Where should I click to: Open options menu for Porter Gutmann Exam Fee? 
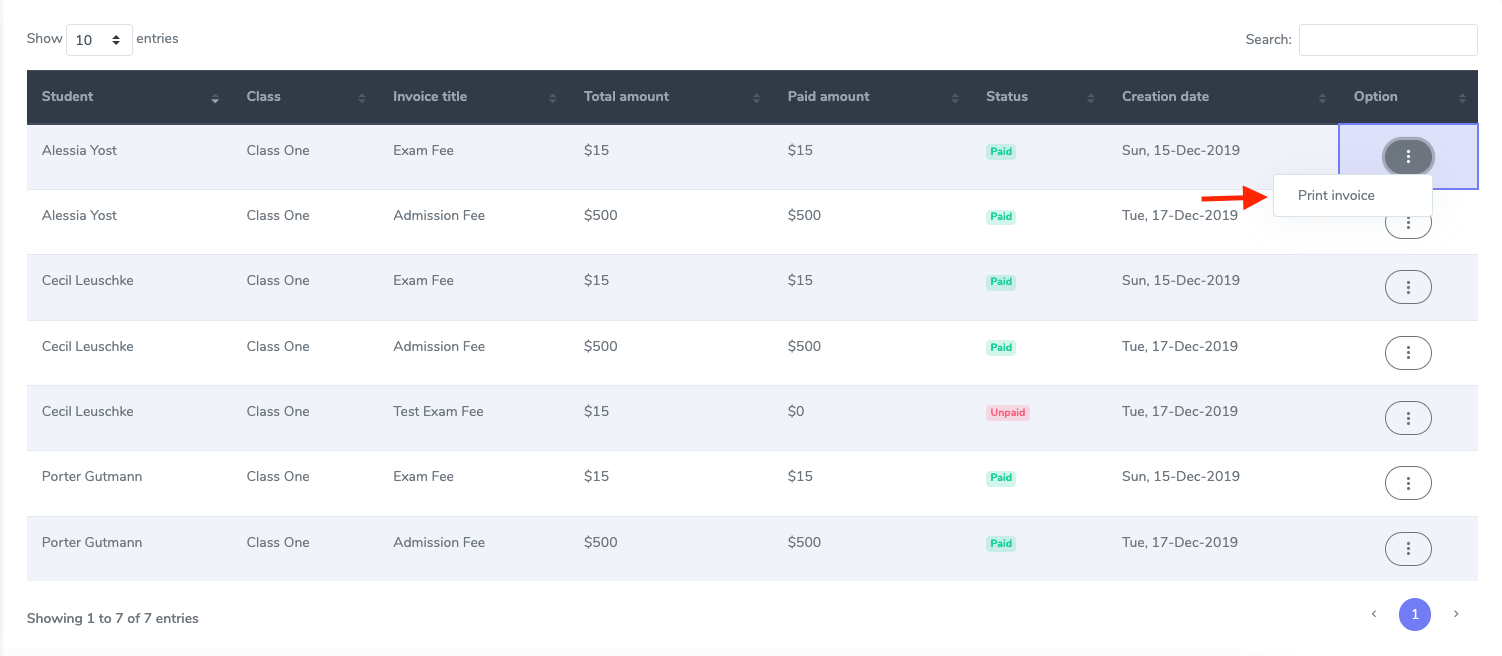tap(1408, 483)
